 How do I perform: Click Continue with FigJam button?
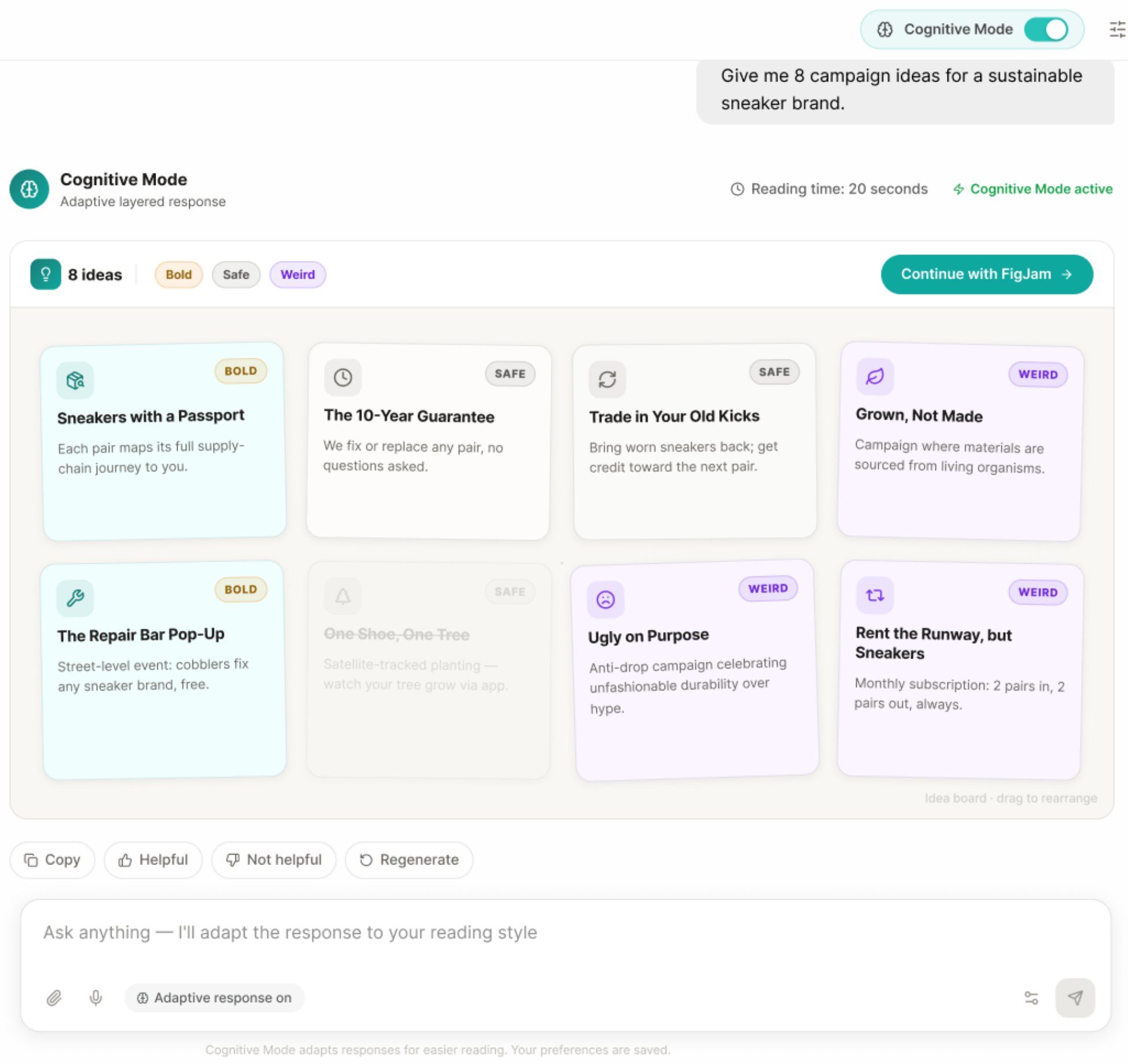point(987,274)
